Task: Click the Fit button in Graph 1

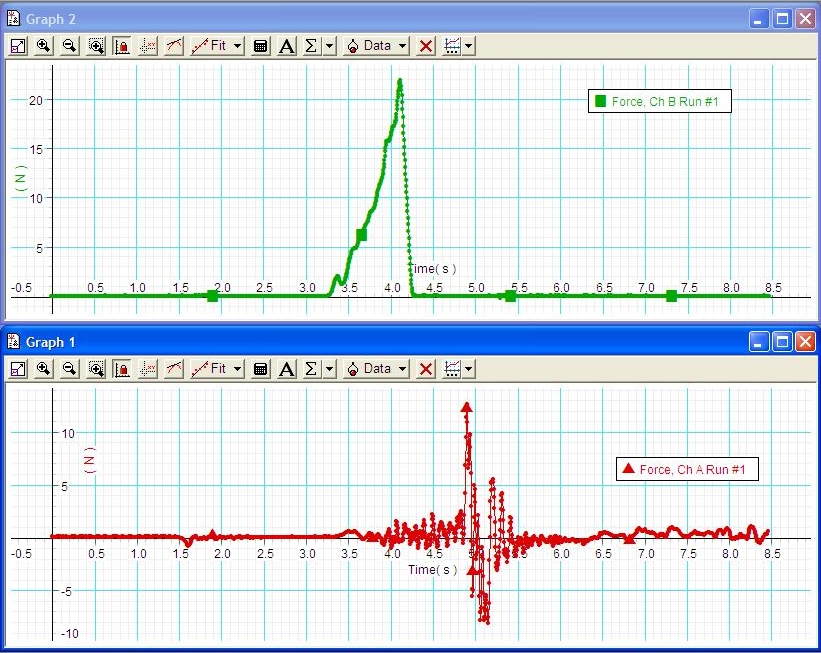Action: click(x=209, y=369)
